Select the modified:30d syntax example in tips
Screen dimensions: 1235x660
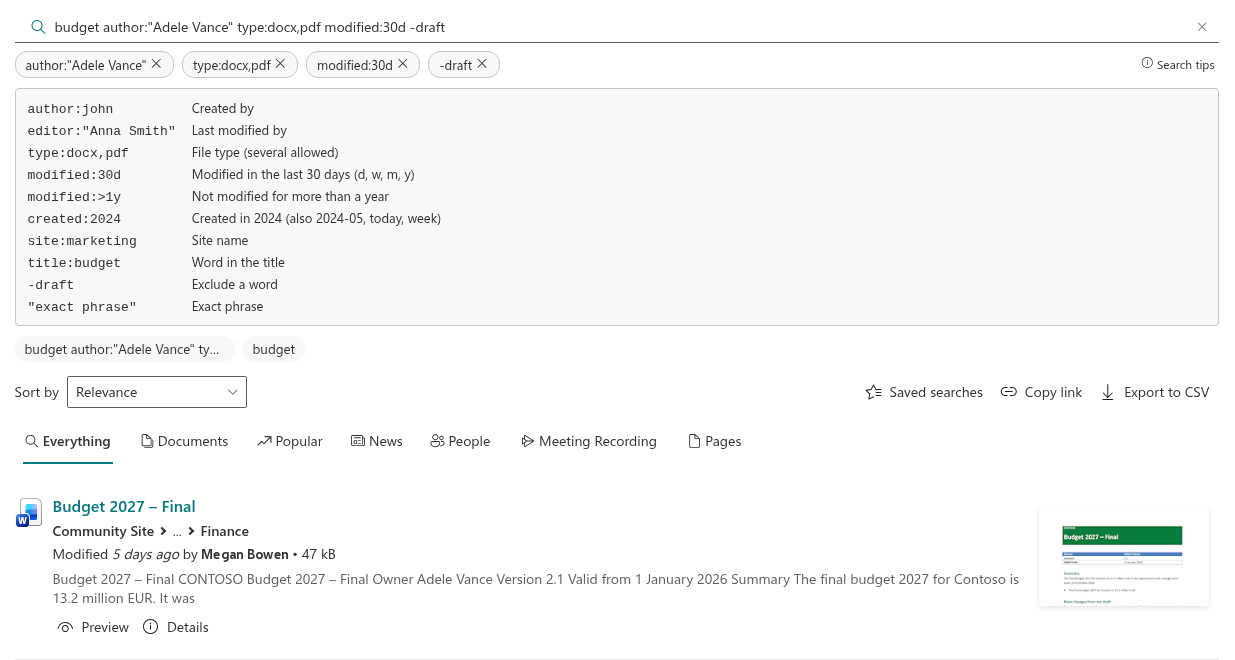pos(74,175)
